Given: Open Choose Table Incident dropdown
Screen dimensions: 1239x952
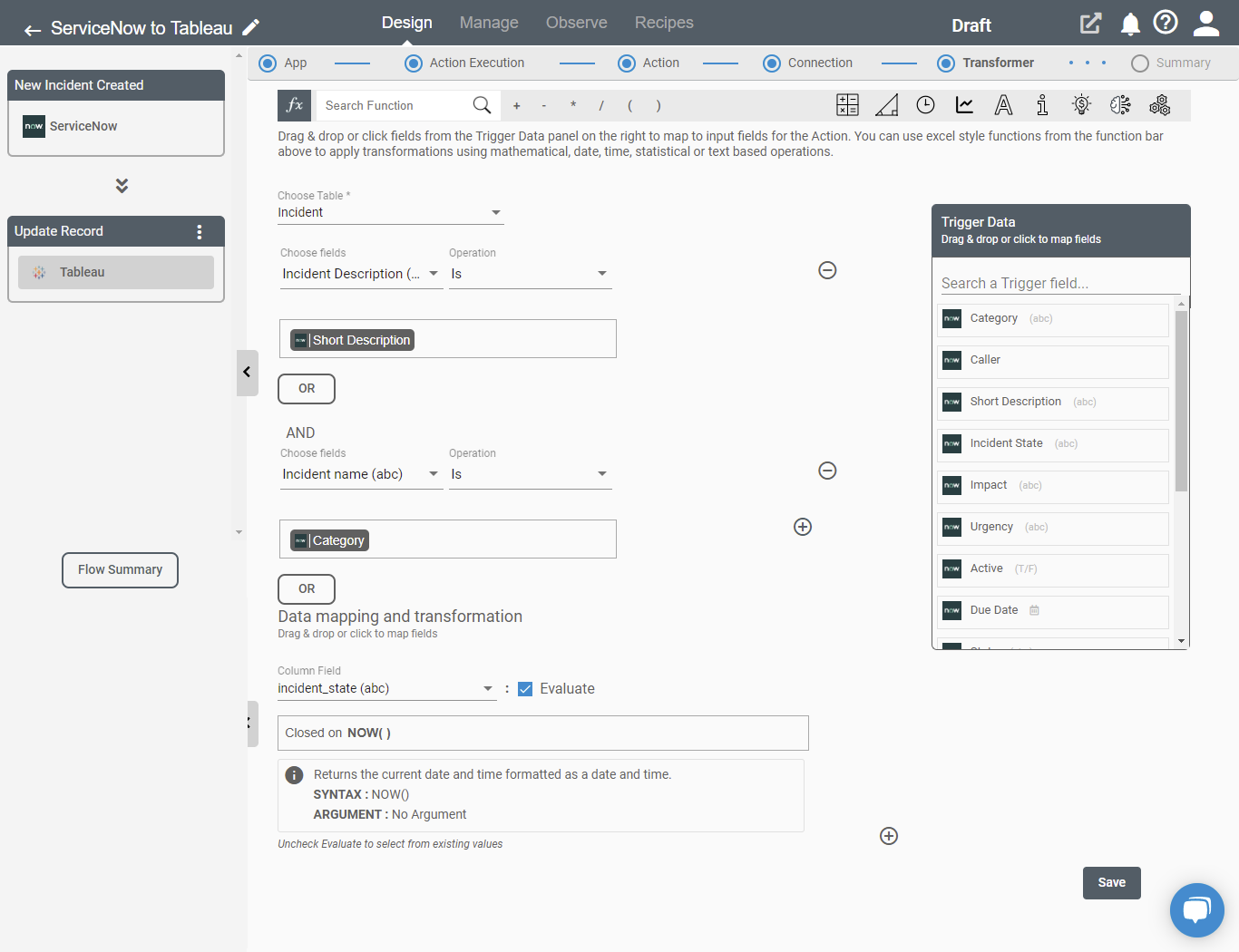Looking at the screenshot, I should (x=391, y=213).
